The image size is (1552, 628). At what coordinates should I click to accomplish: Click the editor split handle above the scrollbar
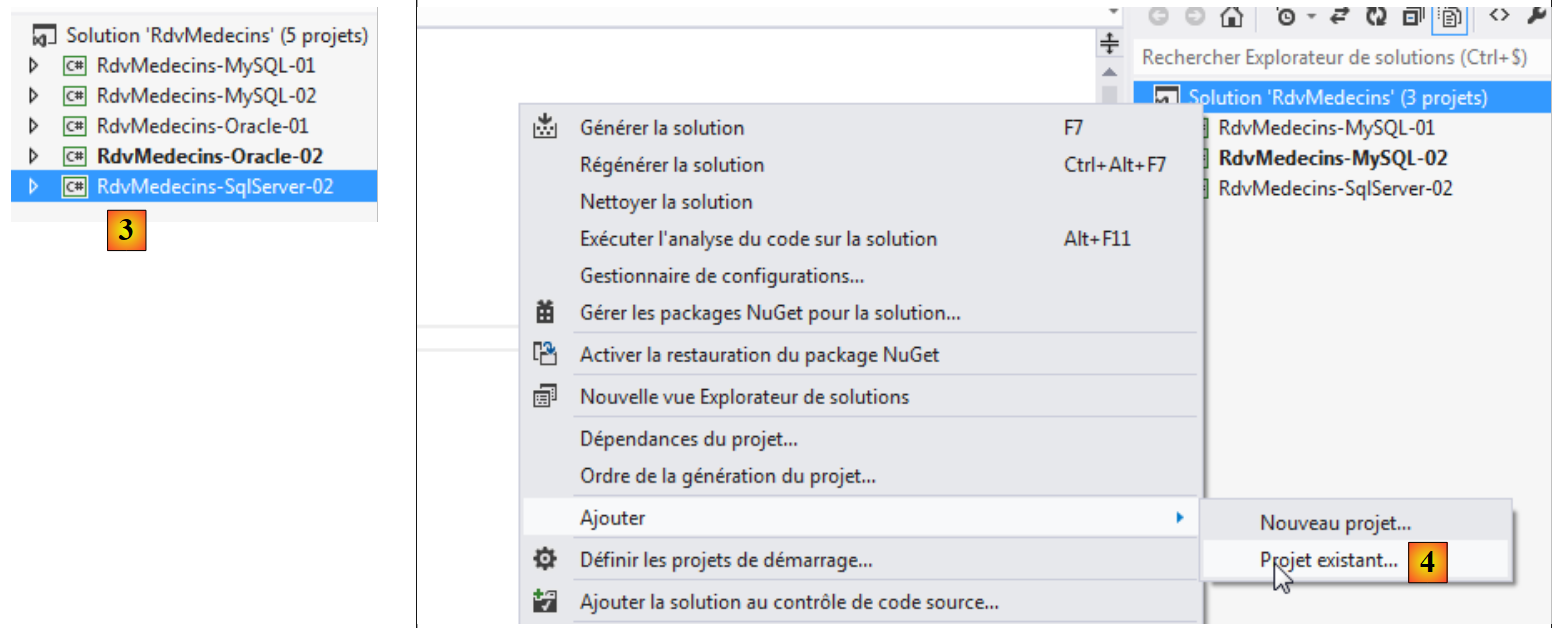click(x=1109, y=43)
